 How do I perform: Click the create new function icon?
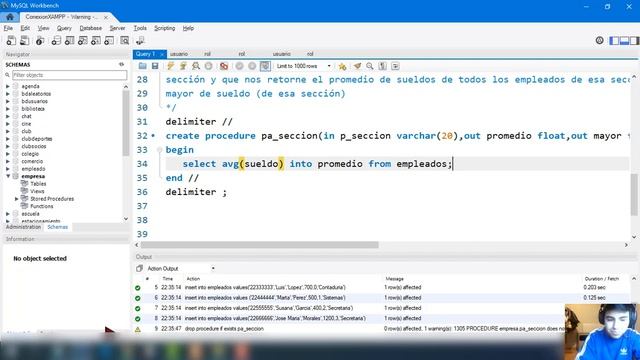click(x=109, y=40)
